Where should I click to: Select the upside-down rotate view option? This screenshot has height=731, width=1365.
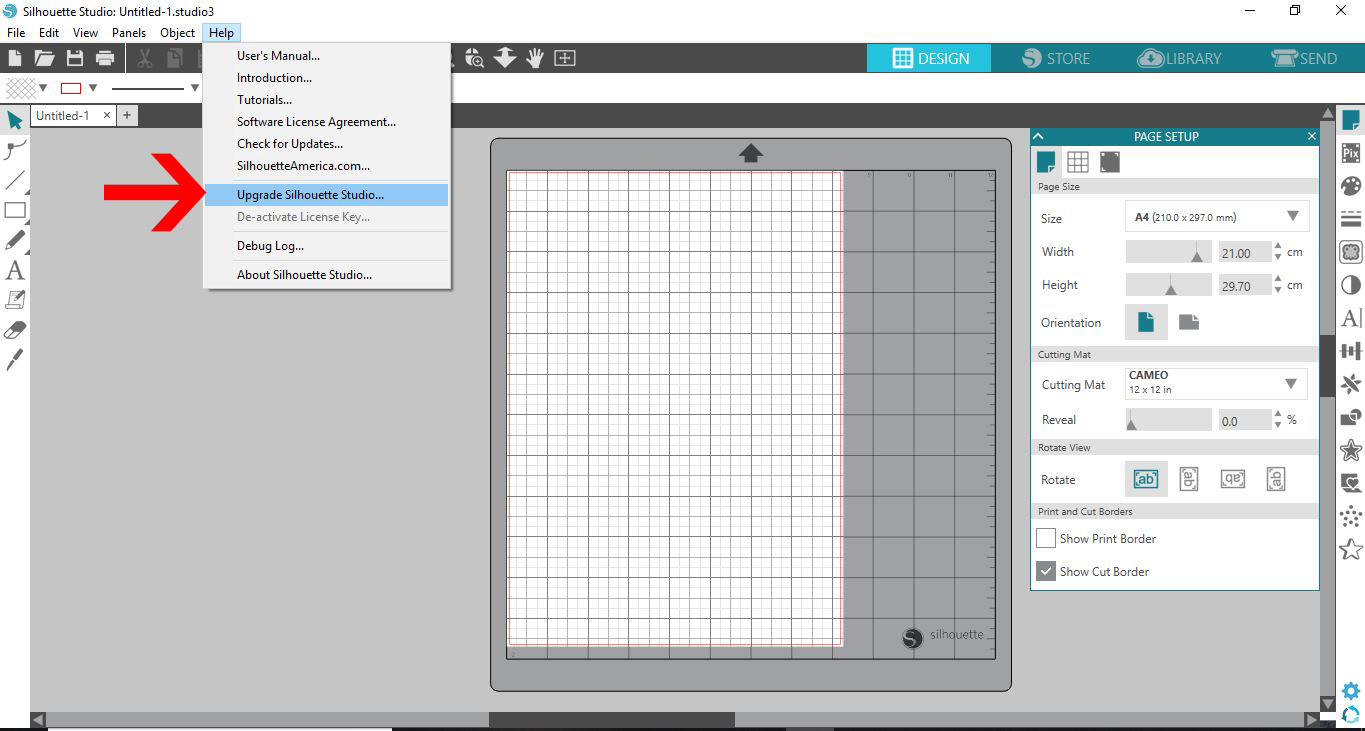(1233, 479)
